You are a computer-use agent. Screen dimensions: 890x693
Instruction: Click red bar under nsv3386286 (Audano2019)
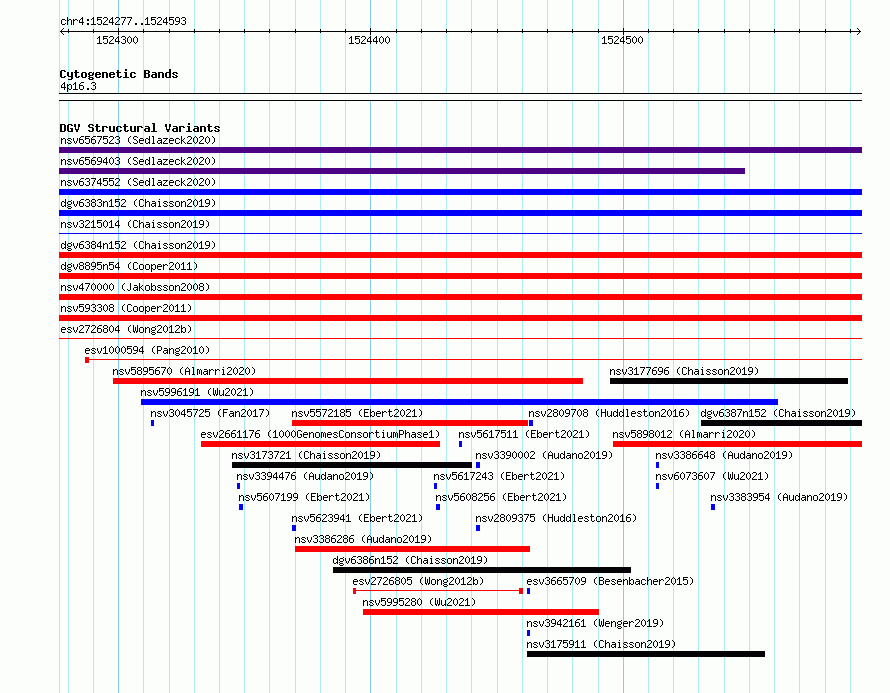412,549
